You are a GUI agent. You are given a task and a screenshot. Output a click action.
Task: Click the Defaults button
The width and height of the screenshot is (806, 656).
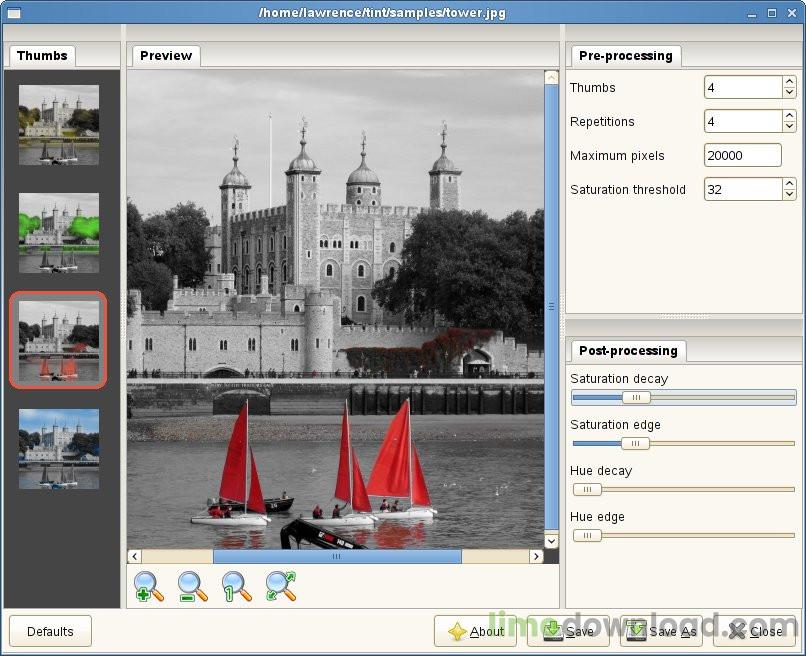pos(50,631)
